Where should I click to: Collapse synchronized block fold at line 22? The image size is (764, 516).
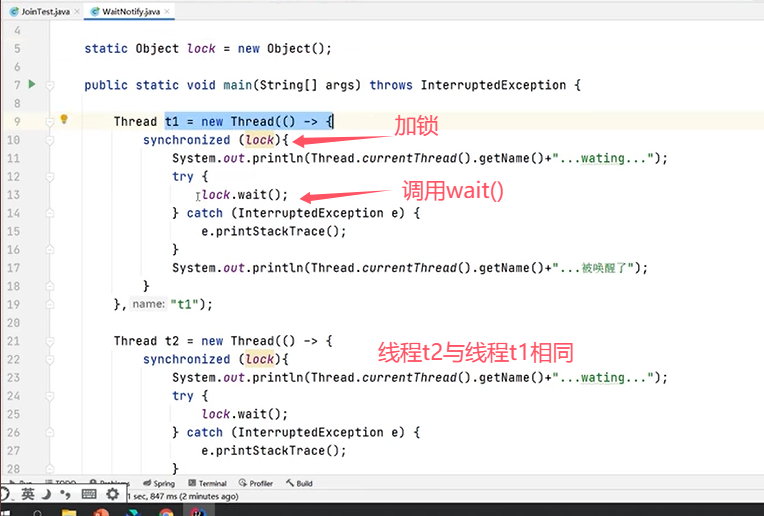point(50,360)
